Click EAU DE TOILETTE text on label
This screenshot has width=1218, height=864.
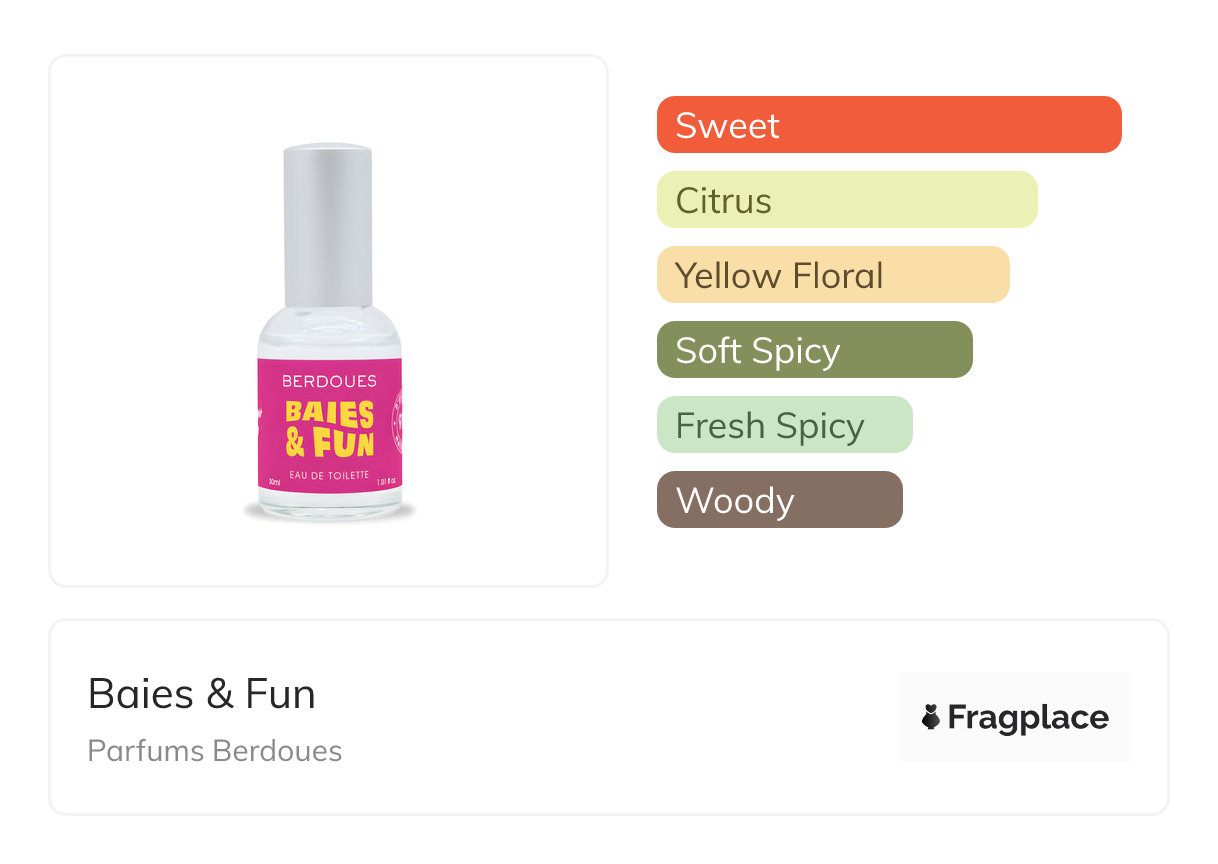pos(329,475)
